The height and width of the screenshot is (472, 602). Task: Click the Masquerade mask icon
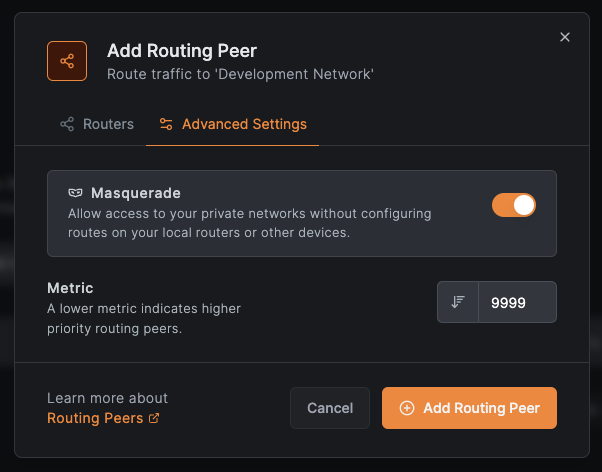click(x=75, y=192)
